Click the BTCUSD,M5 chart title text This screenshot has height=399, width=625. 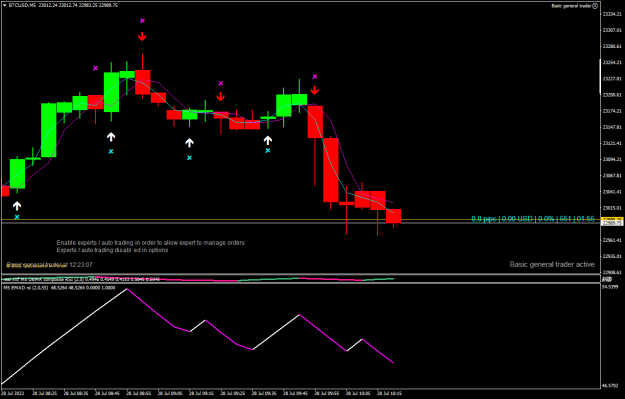(22, 6)
